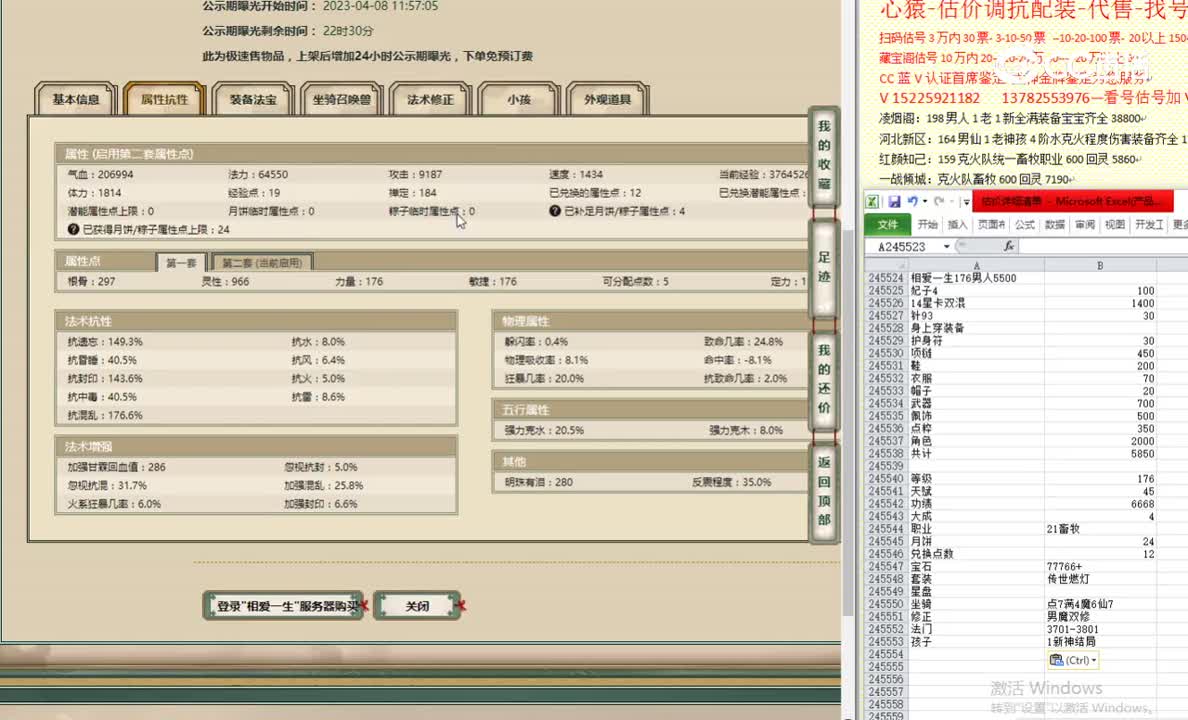Select cell 点7满4魔6仙7
Viewport: 1188px width, 720px height.
click(1100, 604)
